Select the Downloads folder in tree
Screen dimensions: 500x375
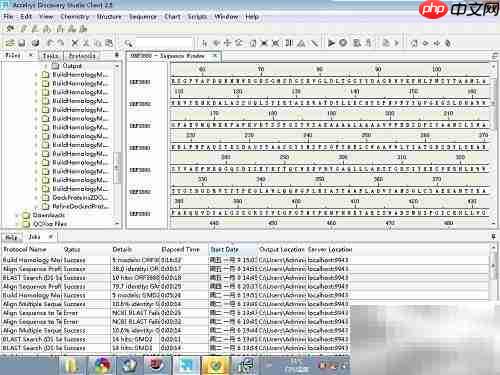[x=48, y=215]
